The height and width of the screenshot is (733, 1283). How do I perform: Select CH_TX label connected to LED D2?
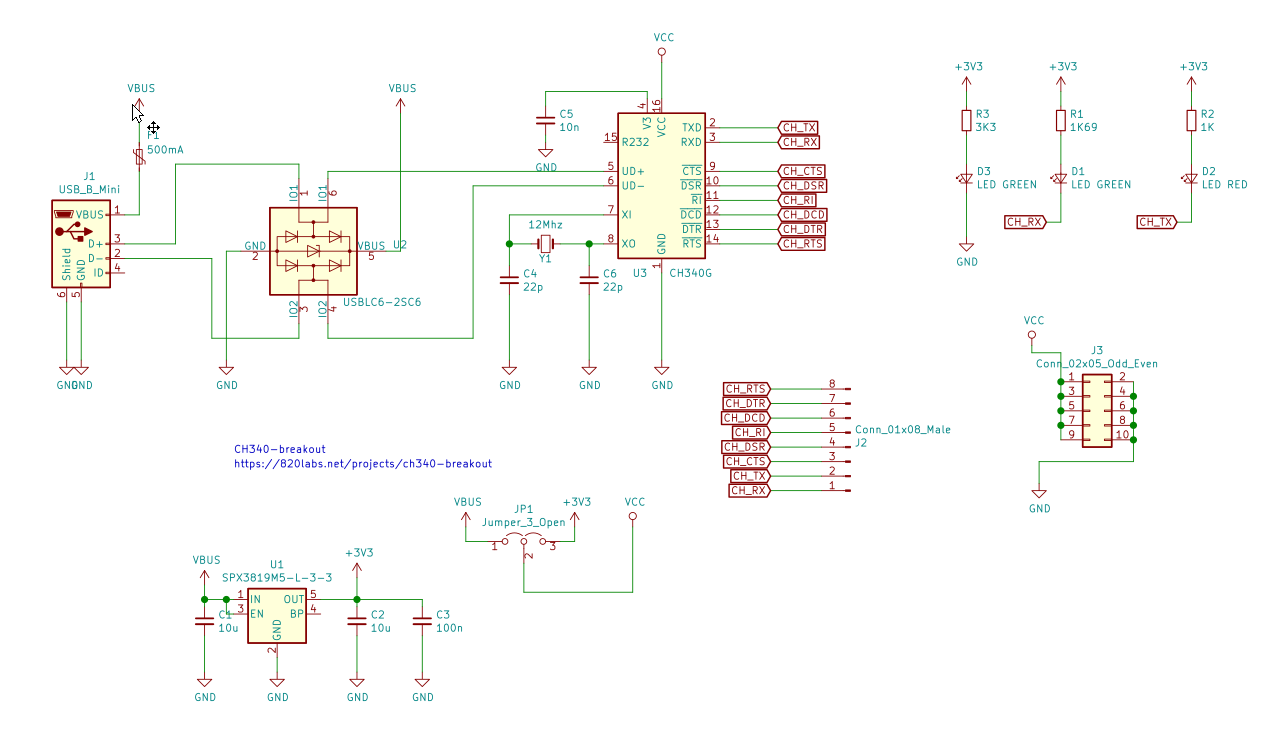pyautogui.click(x=1156, y=221)
